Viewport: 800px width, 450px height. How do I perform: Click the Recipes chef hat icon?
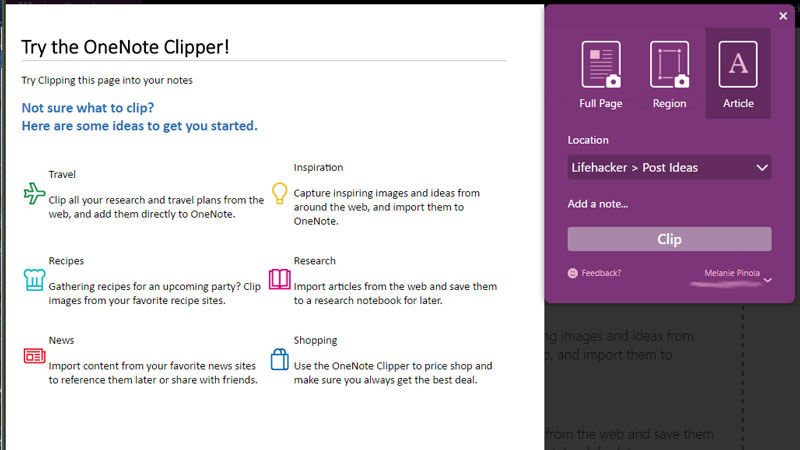34,280
